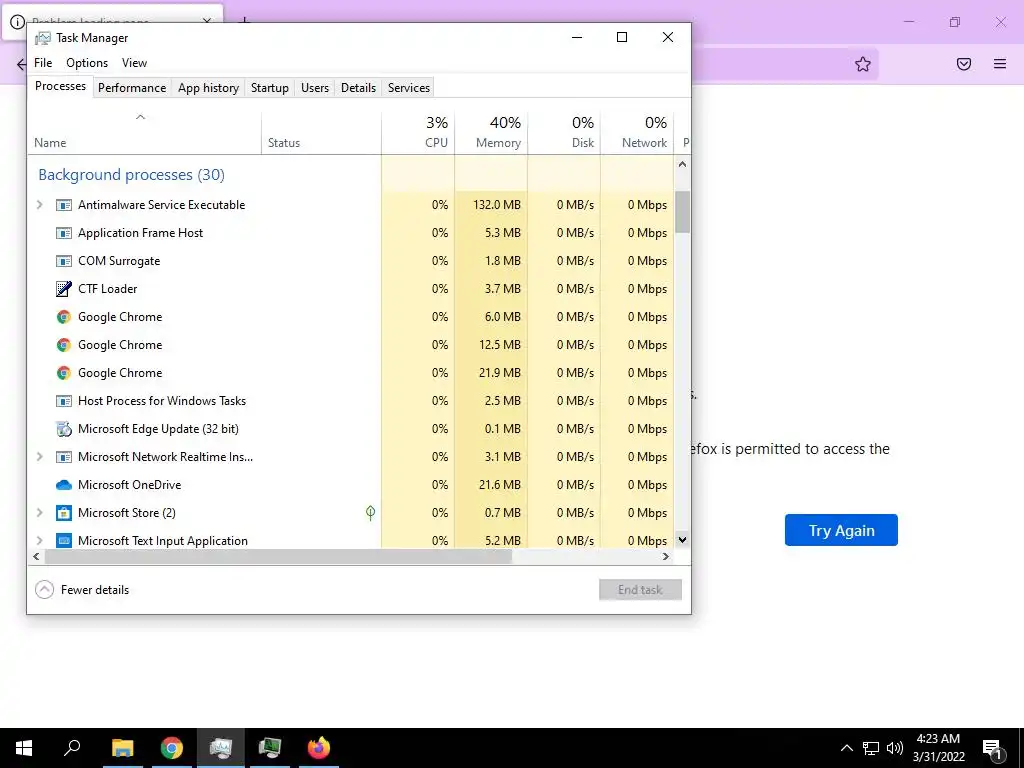Sort by the Status column header
The width and height of the screenshot is (1024, 768).
[x=321, y=133]
